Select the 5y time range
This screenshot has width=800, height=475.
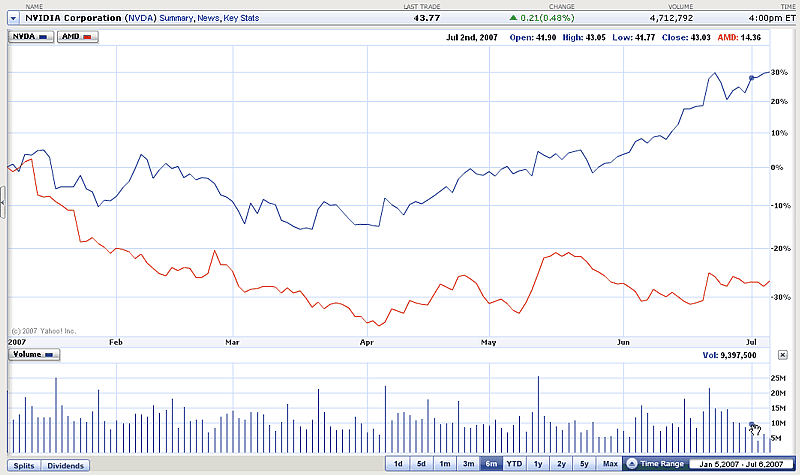point(585,464)
